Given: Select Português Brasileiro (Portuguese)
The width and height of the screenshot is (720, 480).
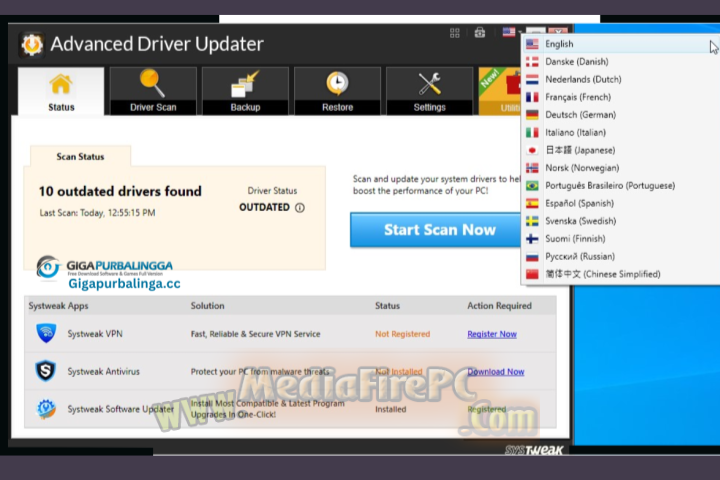Looking at the screenshot, I should point(620,186).
